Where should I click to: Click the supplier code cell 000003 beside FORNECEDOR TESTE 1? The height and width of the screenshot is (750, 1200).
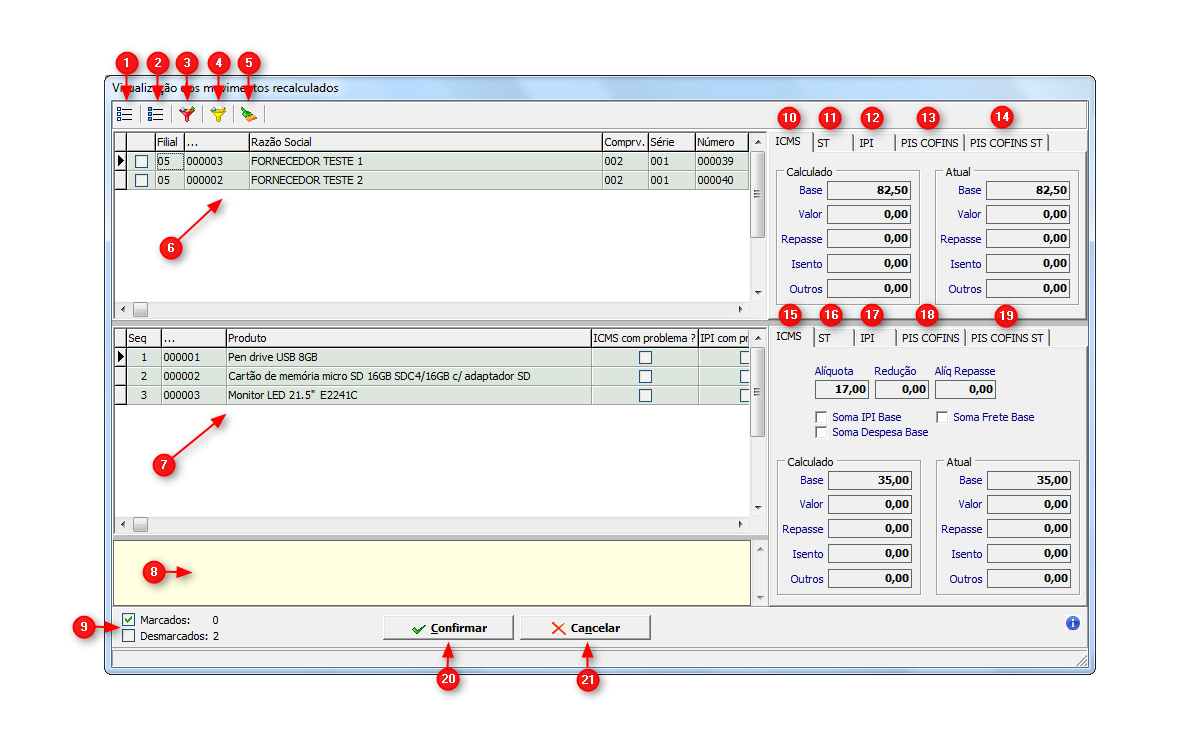(215, 161)
